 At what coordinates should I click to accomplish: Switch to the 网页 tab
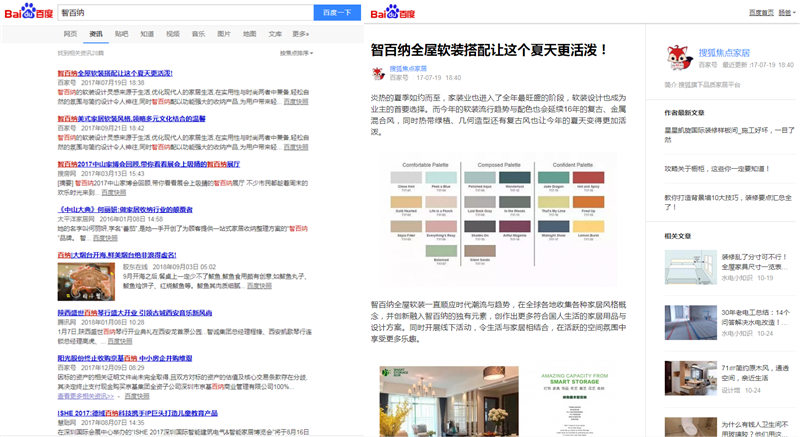click(70, 34)
